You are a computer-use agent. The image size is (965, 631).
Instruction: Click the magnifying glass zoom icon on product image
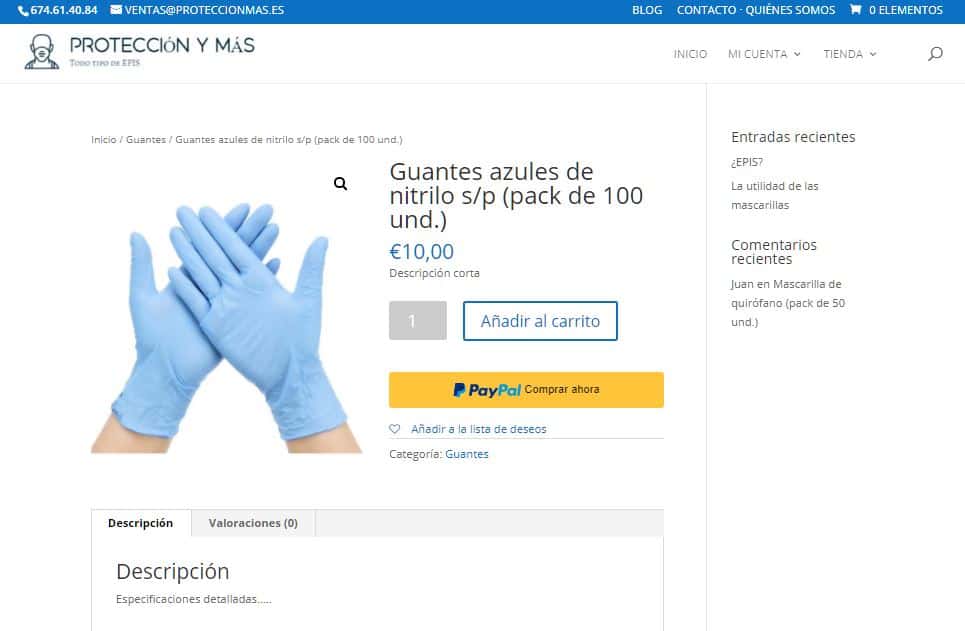pyautogui.click(x=340, y=183)
